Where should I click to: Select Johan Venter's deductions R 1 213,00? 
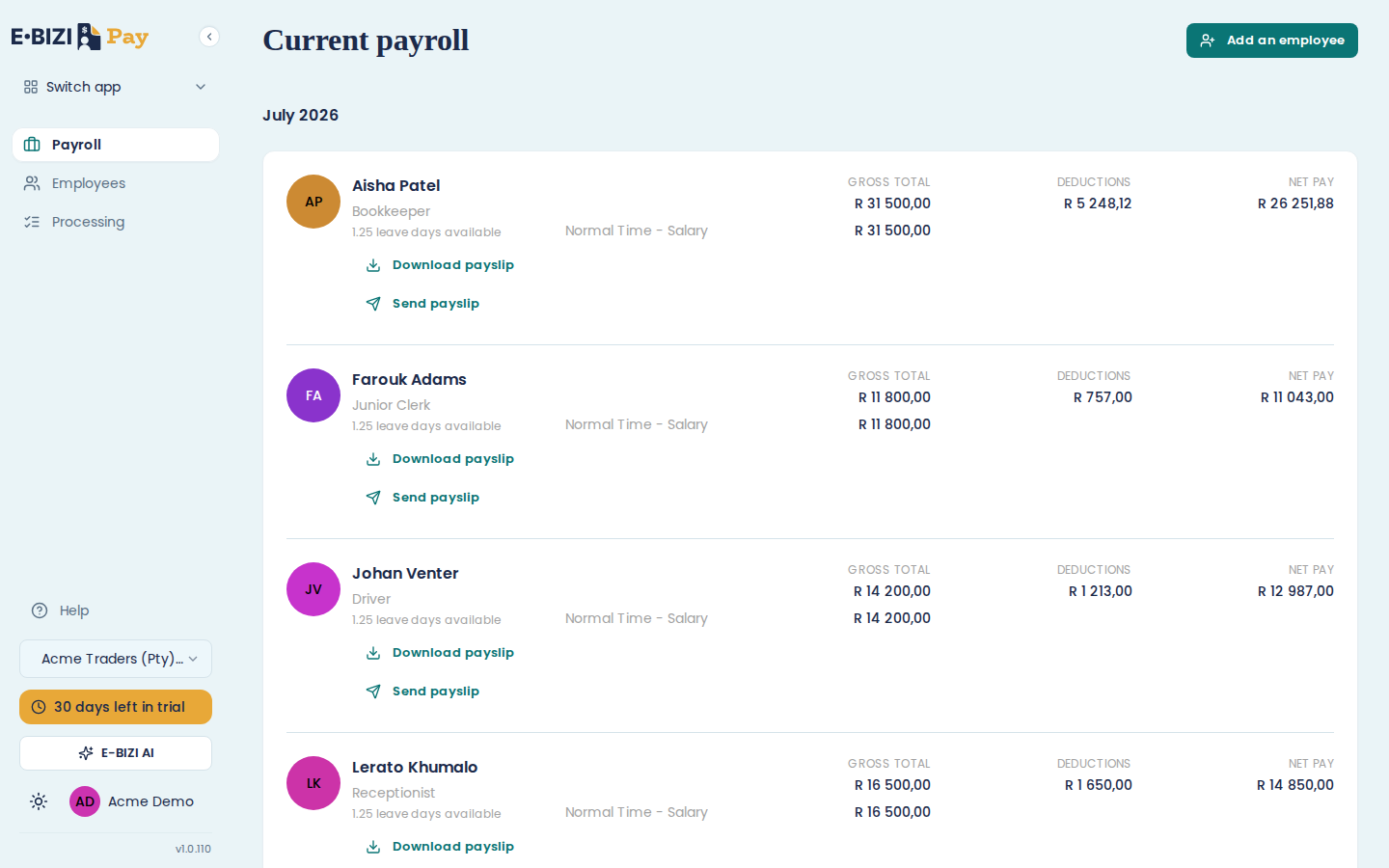point(1101,591)
